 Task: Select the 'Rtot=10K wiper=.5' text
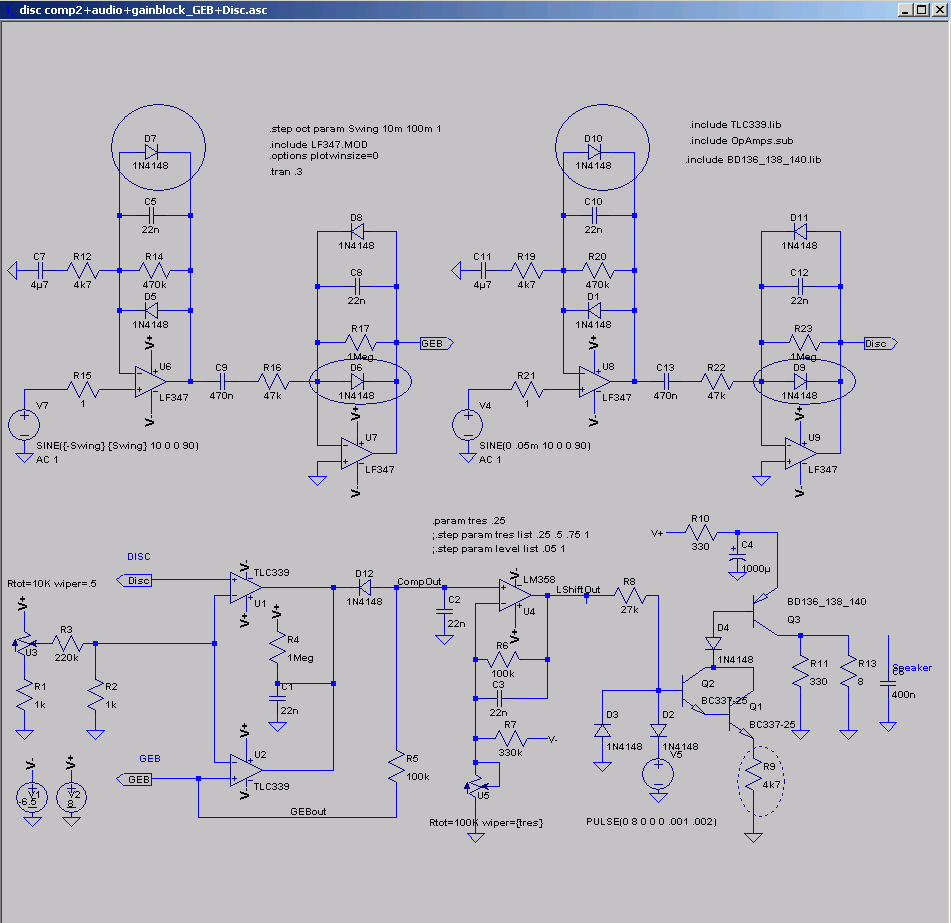tap(52, 583)
